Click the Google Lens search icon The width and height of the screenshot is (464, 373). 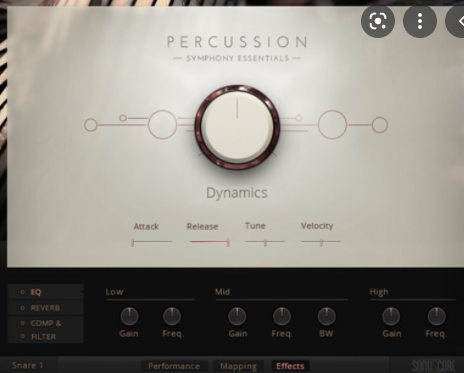coord(378,21)
